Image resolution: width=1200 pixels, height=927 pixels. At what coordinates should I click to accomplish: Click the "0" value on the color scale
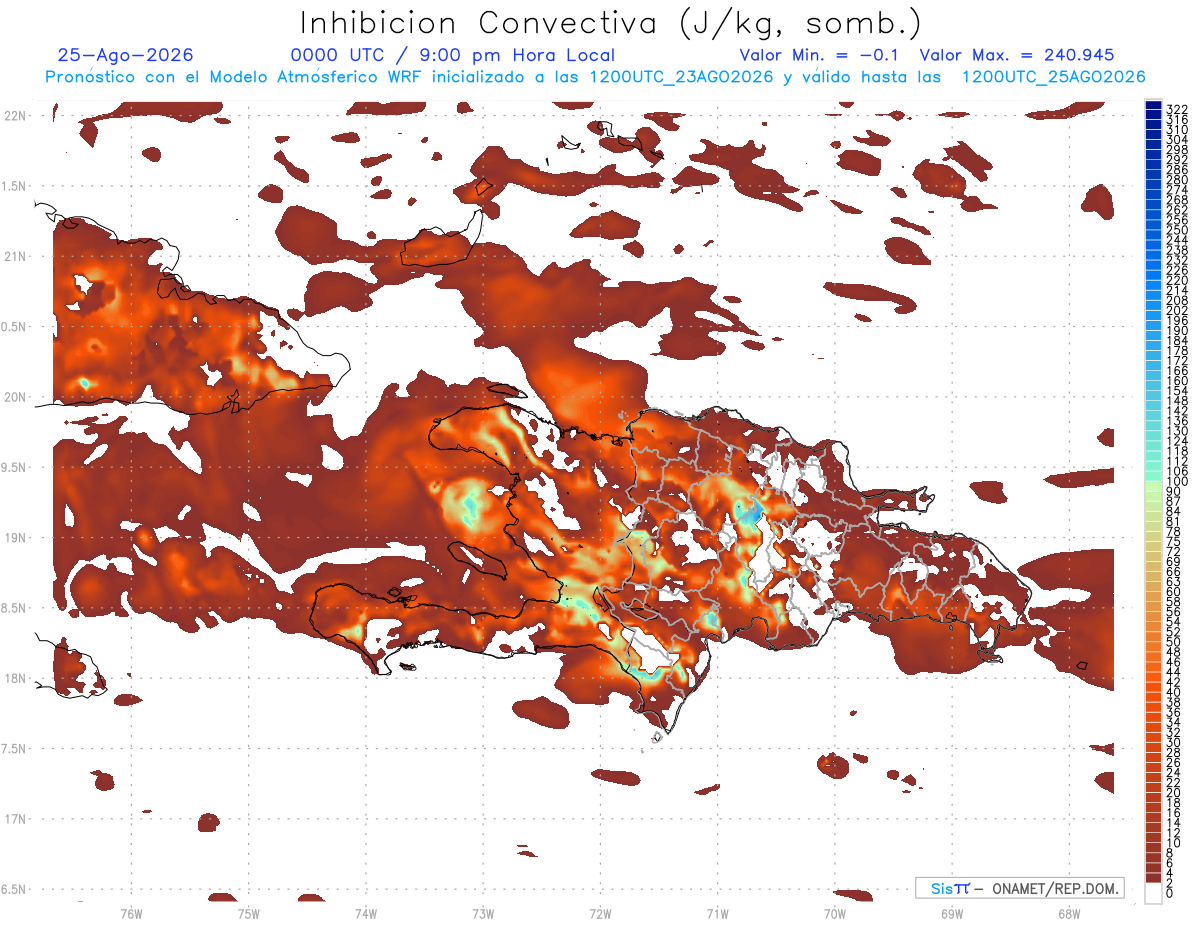coord(1170,893)
